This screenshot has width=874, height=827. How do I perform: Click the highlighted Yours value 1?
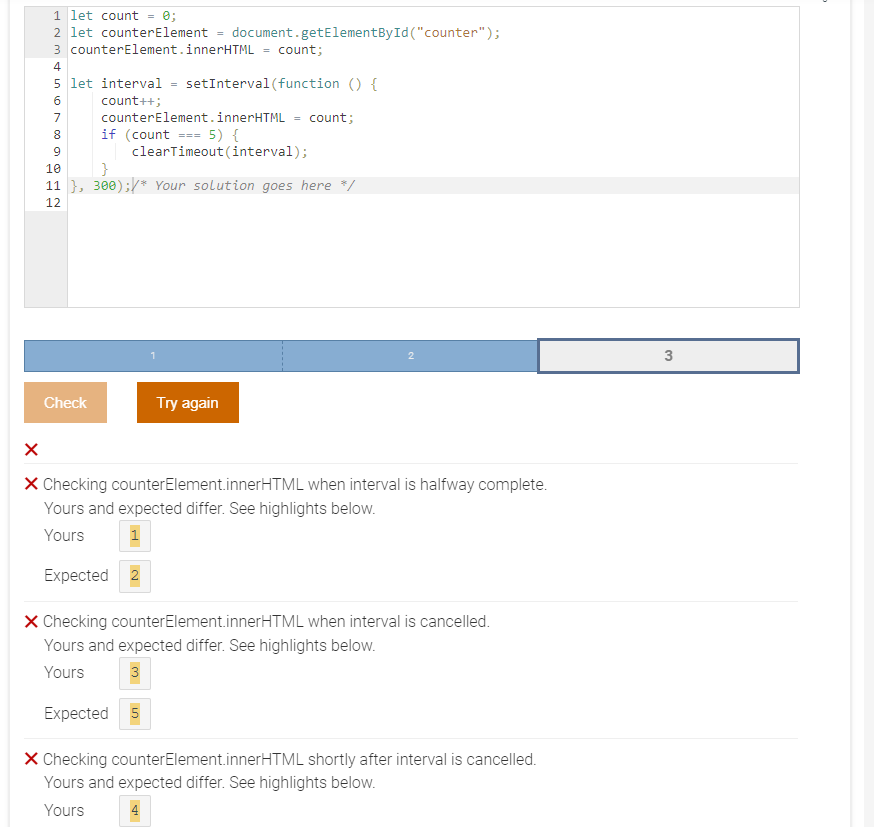[x=134, y=535]
